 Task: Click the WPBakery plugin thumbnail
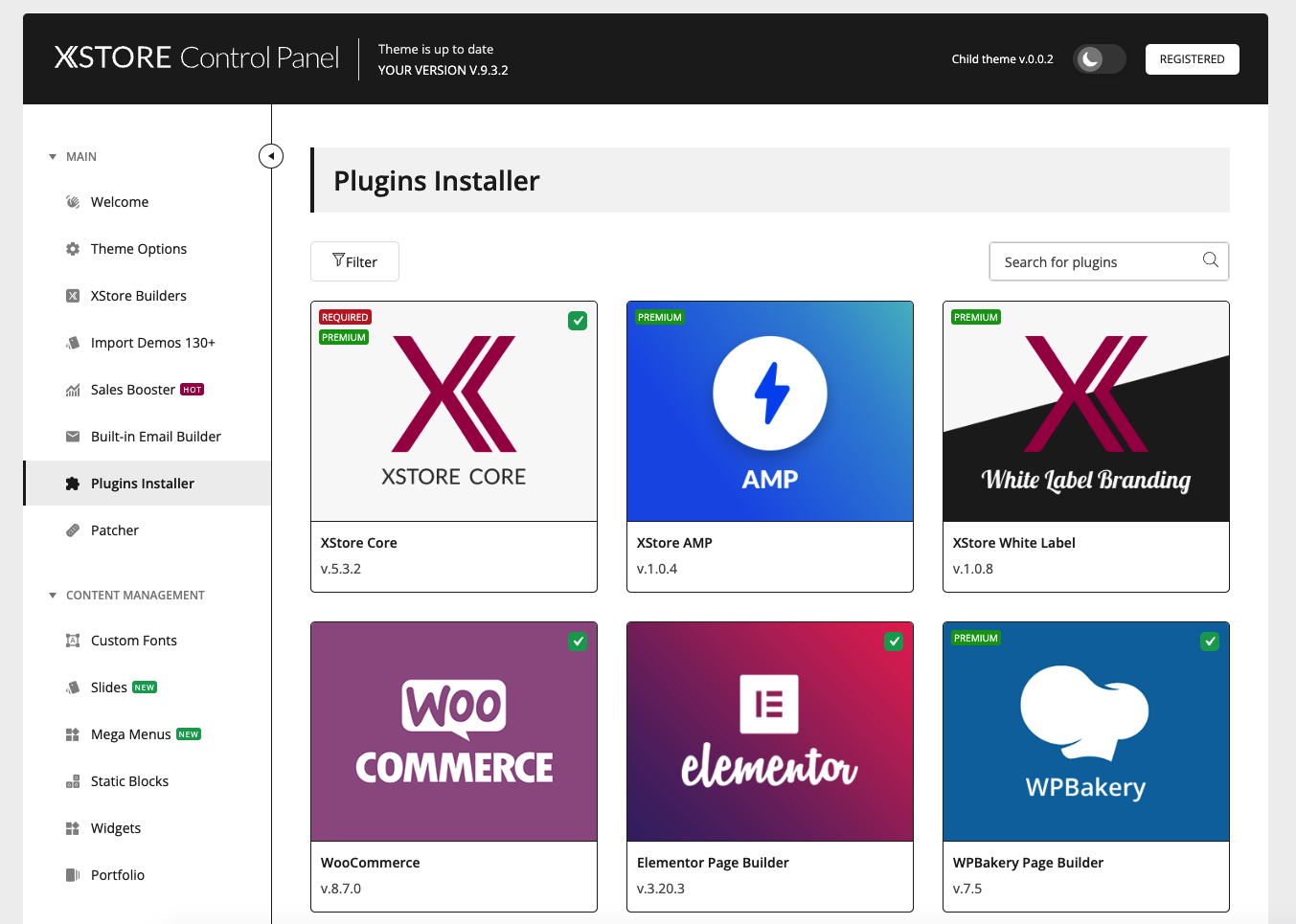pos(1086,732)
